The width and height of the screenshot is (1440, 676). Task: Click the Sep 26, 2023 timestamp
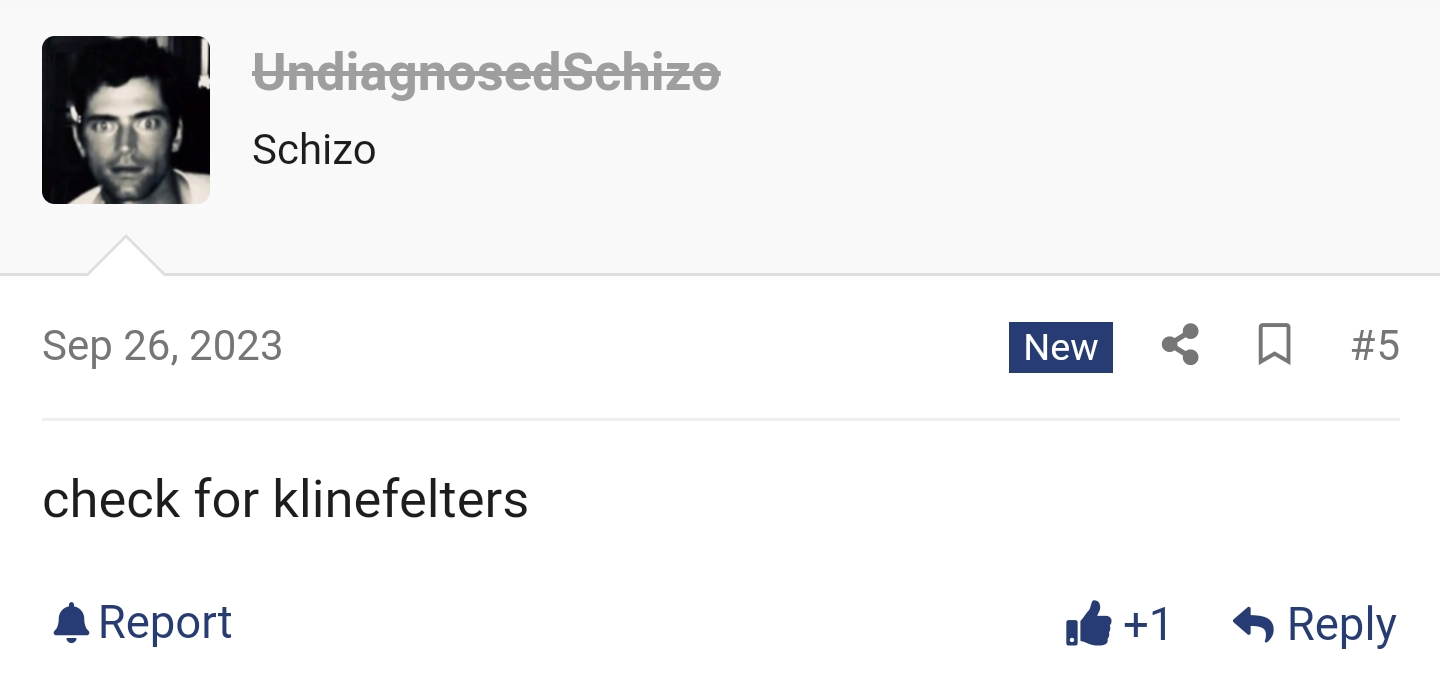pos(162,346)
